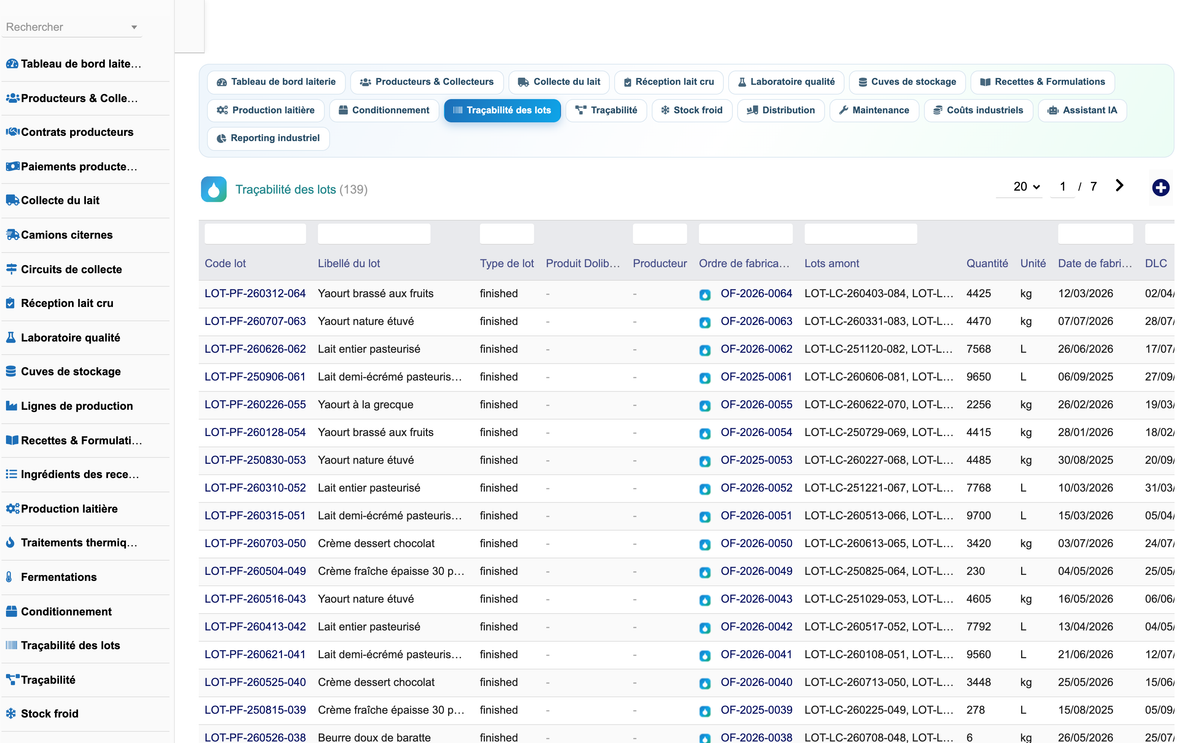Click the Cuves de stockage database icon in sidebar

tap(11, 371)
